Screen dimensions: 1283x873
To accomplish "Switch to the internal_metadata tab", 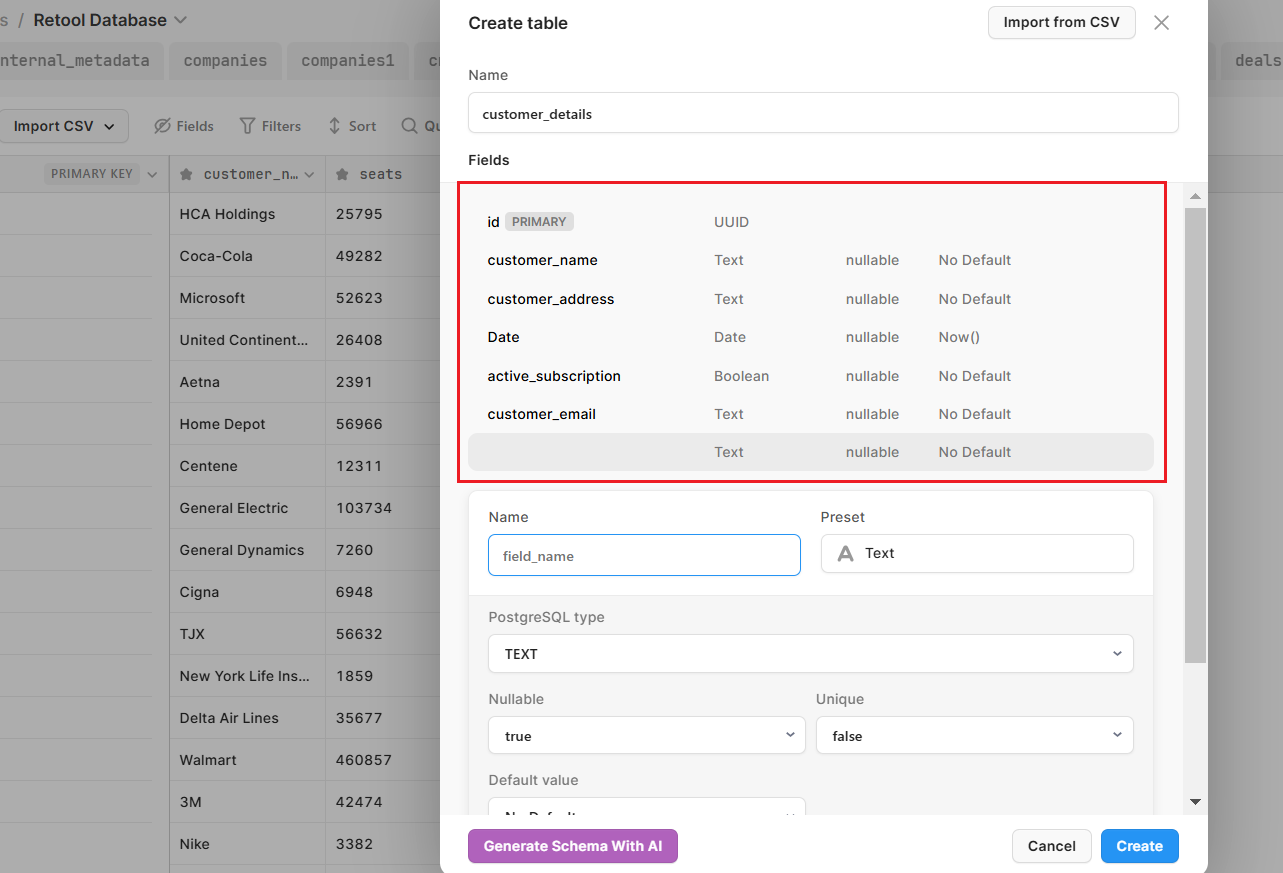I will pos(75,60).
